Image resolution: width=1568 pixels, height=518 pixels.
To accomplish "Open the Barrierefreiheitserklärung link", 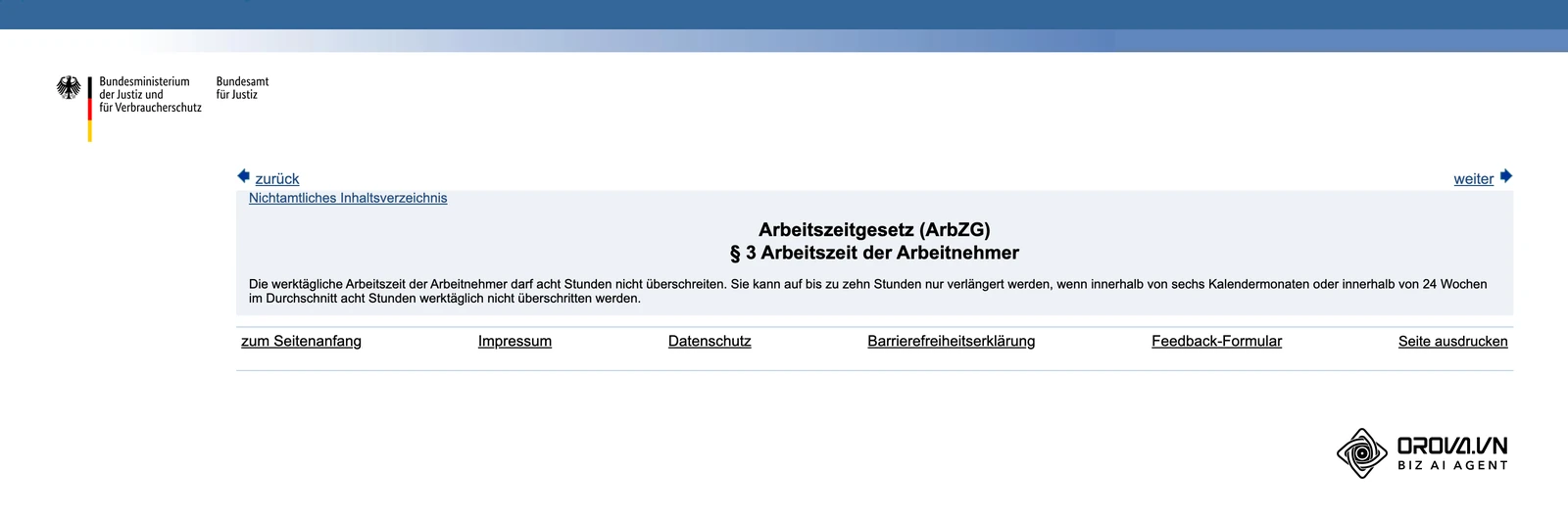I will 951,341.
